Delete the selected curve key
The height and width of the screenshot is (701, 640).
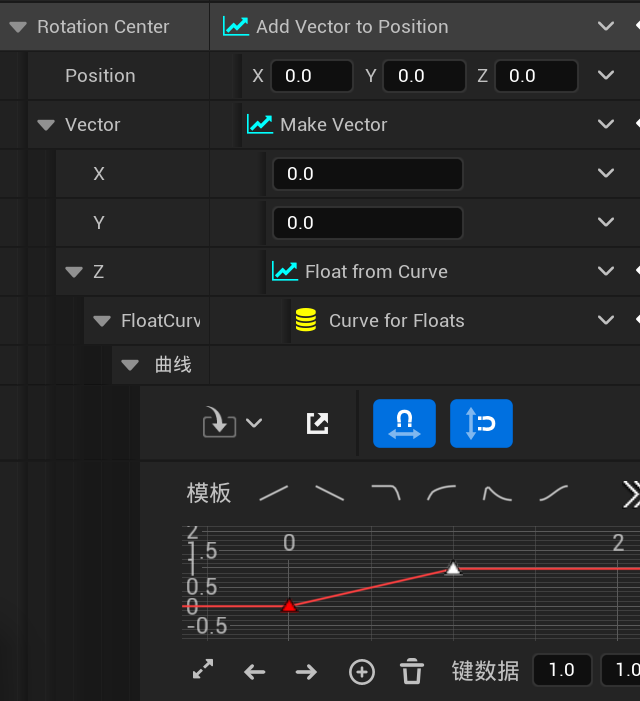(412, 672)
